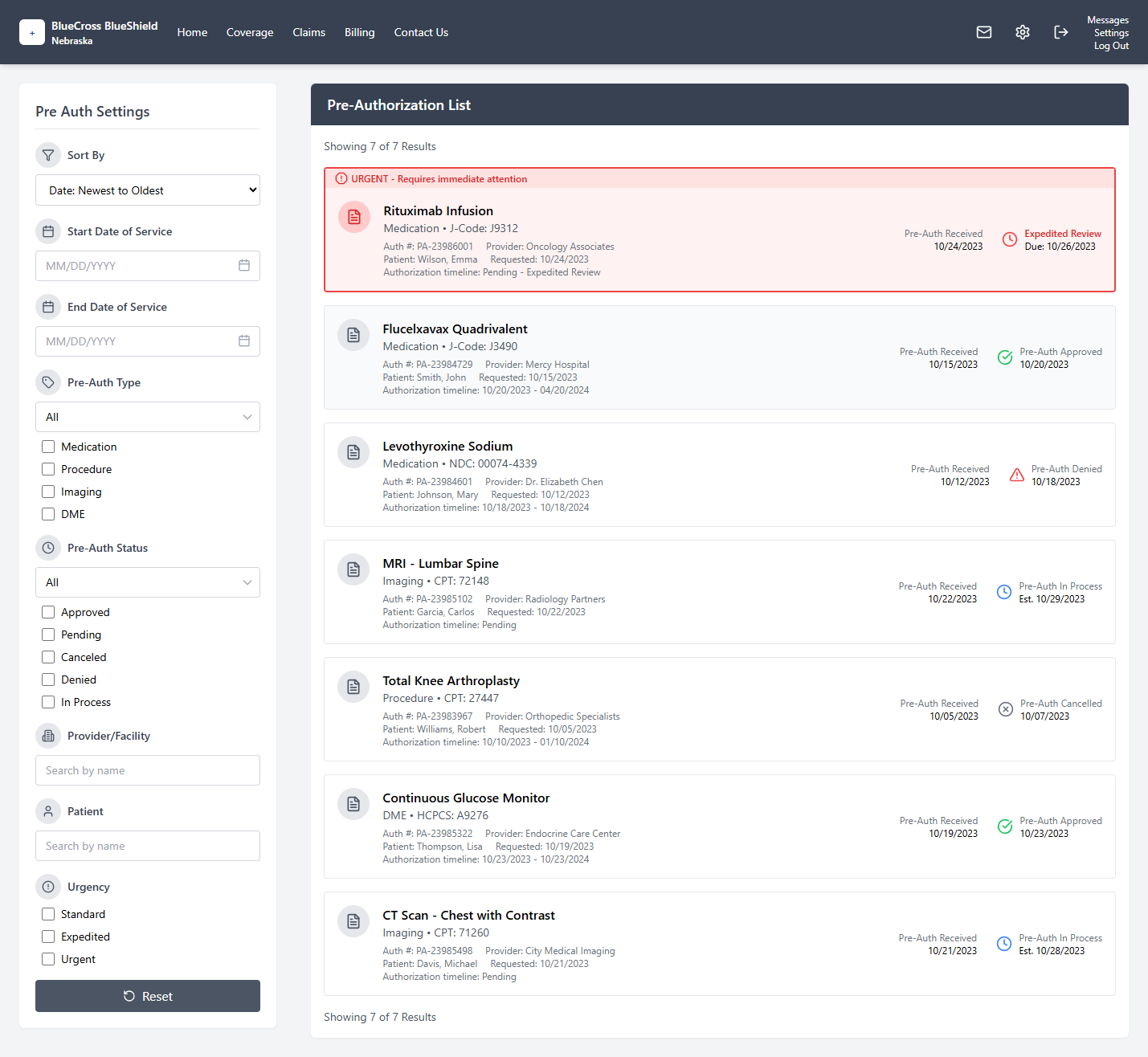Click the calendar icon in Start Date field
Screen dimensions: 1148x1057
pos(244,266)
